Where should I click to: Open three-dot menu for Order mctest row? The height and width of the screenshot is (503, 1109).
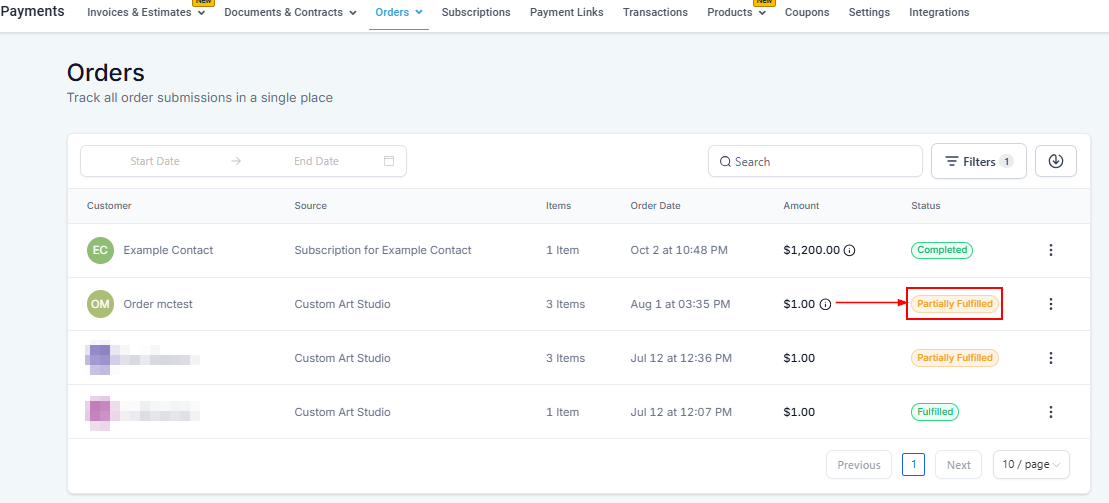[x=1051, y=304]
